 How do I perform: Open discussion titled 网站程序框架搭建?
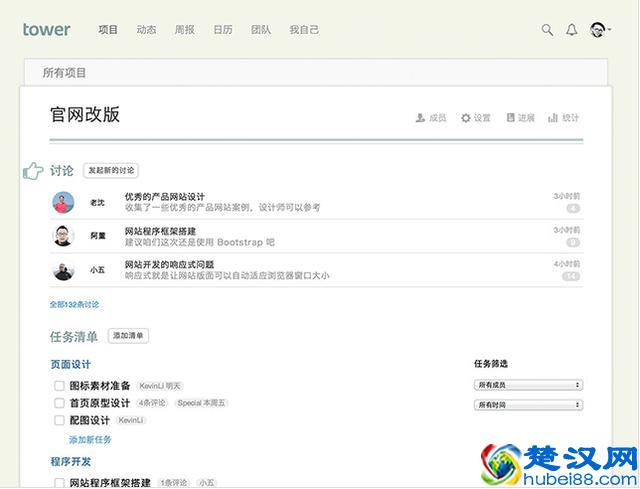(x=160, y=231)
